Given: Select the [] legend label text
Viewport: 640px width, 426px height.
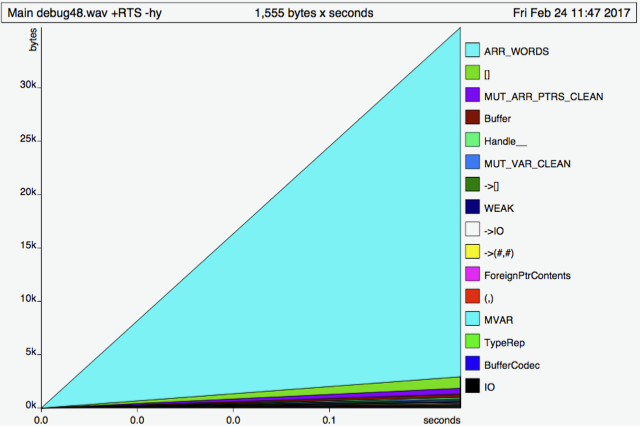Looking at the screenshot, I should (487, 74).
